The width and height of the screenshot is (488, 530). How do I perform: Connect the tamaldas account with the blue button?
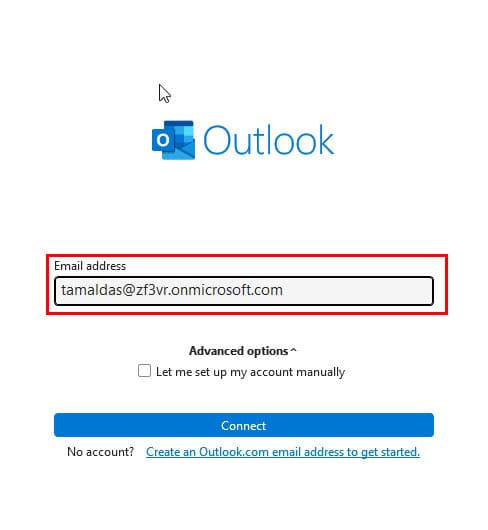244,425
